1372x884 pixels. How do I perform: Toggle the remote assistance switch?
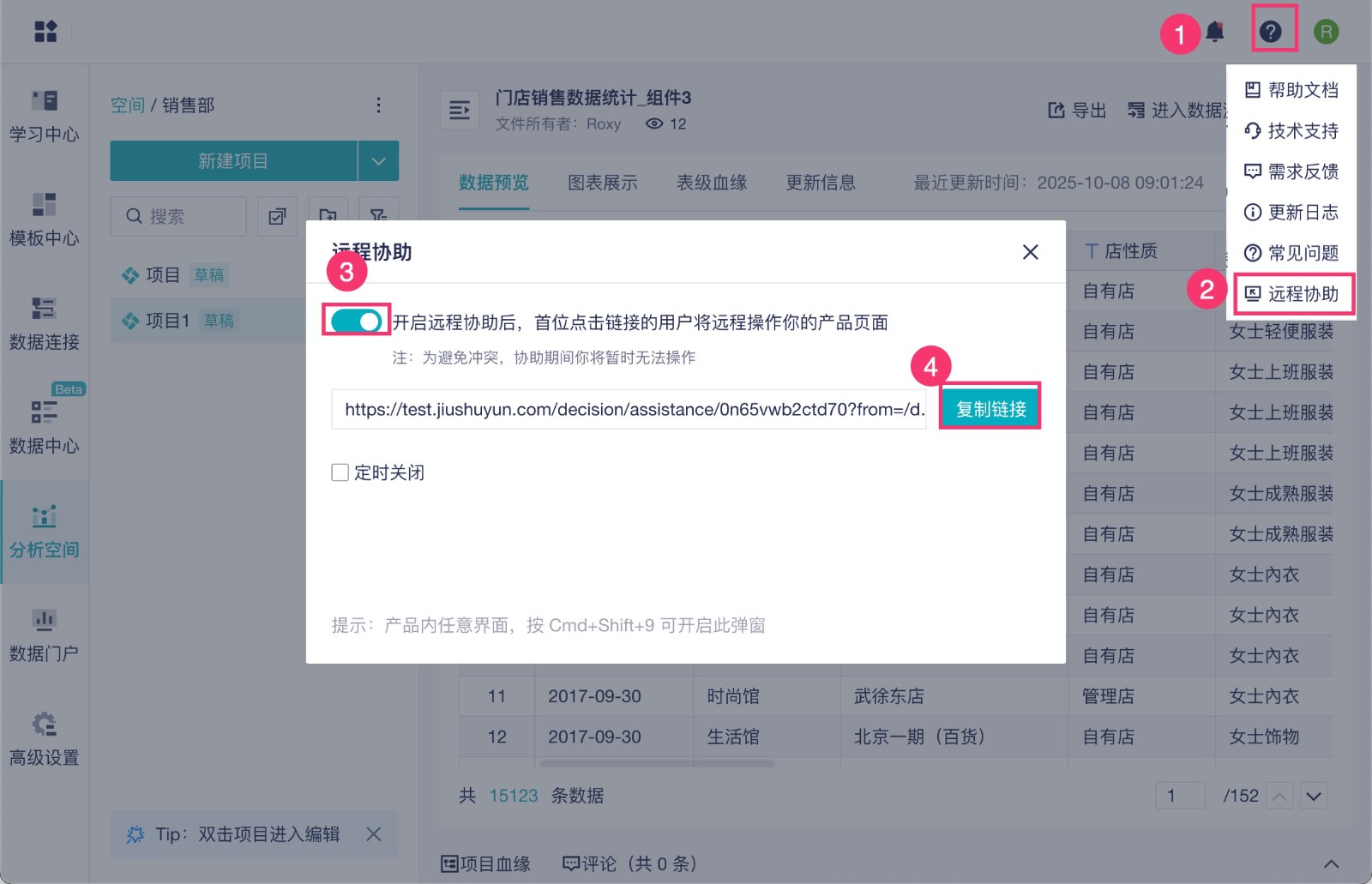point(356,322)
